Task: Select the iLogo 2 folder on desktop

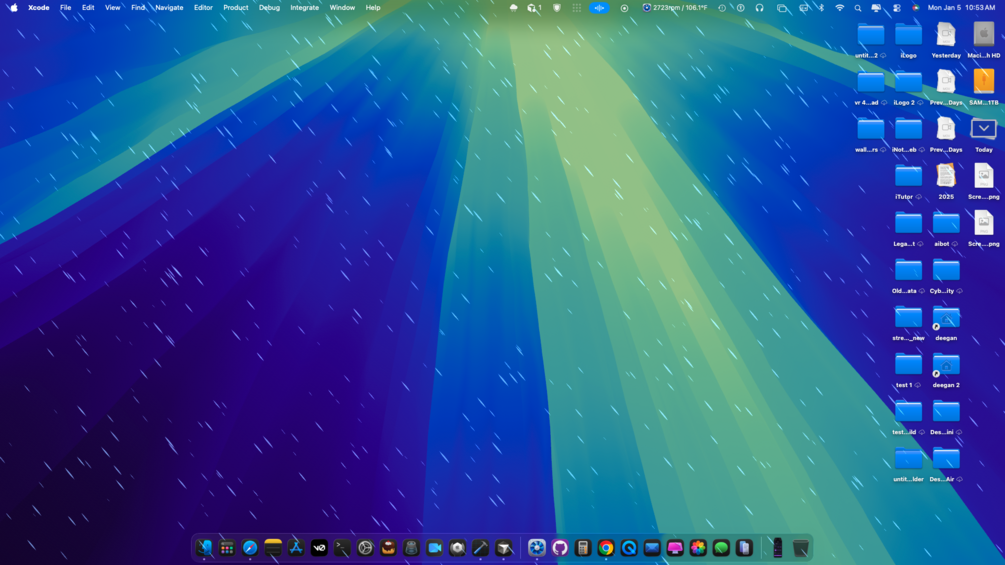Action: click(908, 82)
